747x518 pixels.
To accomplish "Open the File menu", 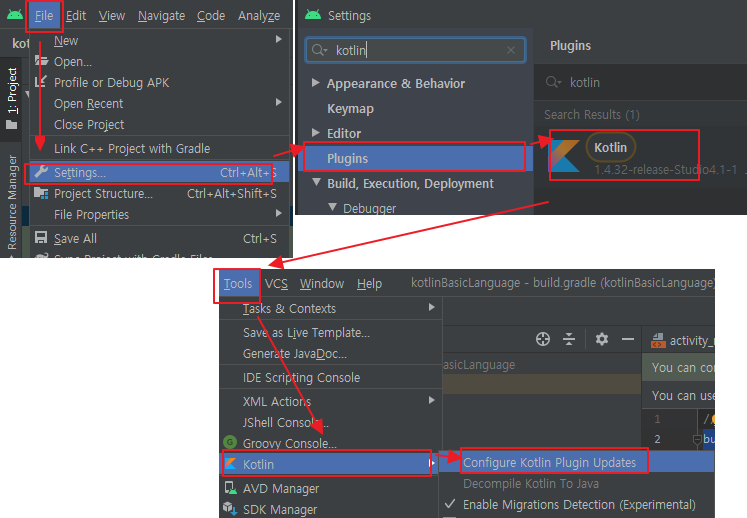I will tap(44, 16).
